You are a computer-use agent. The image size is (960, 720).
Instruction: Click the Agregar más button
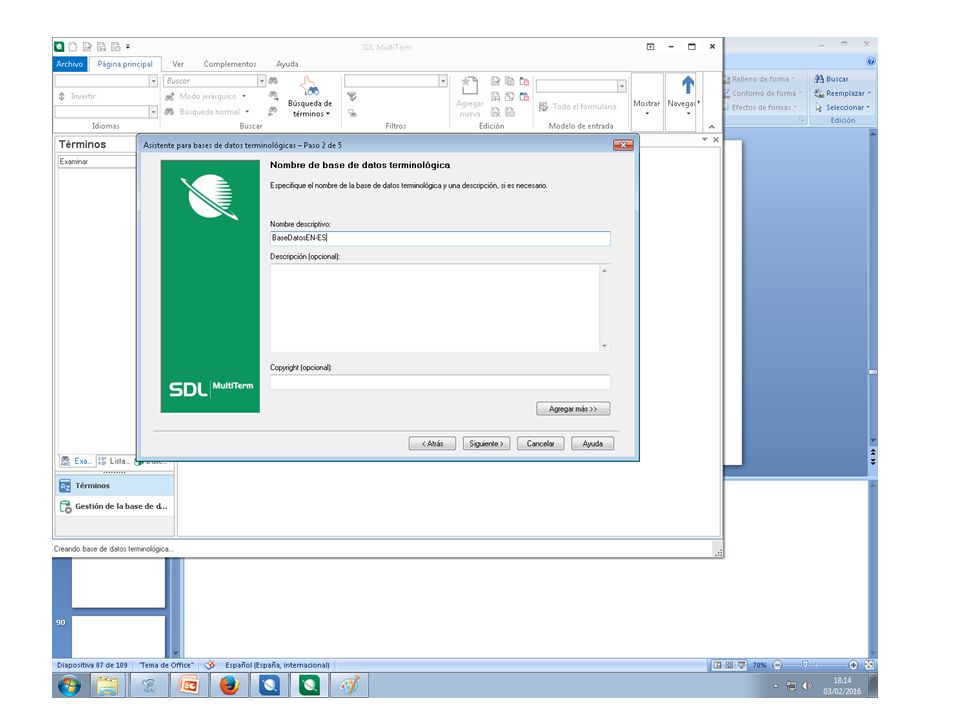(573, 408)
